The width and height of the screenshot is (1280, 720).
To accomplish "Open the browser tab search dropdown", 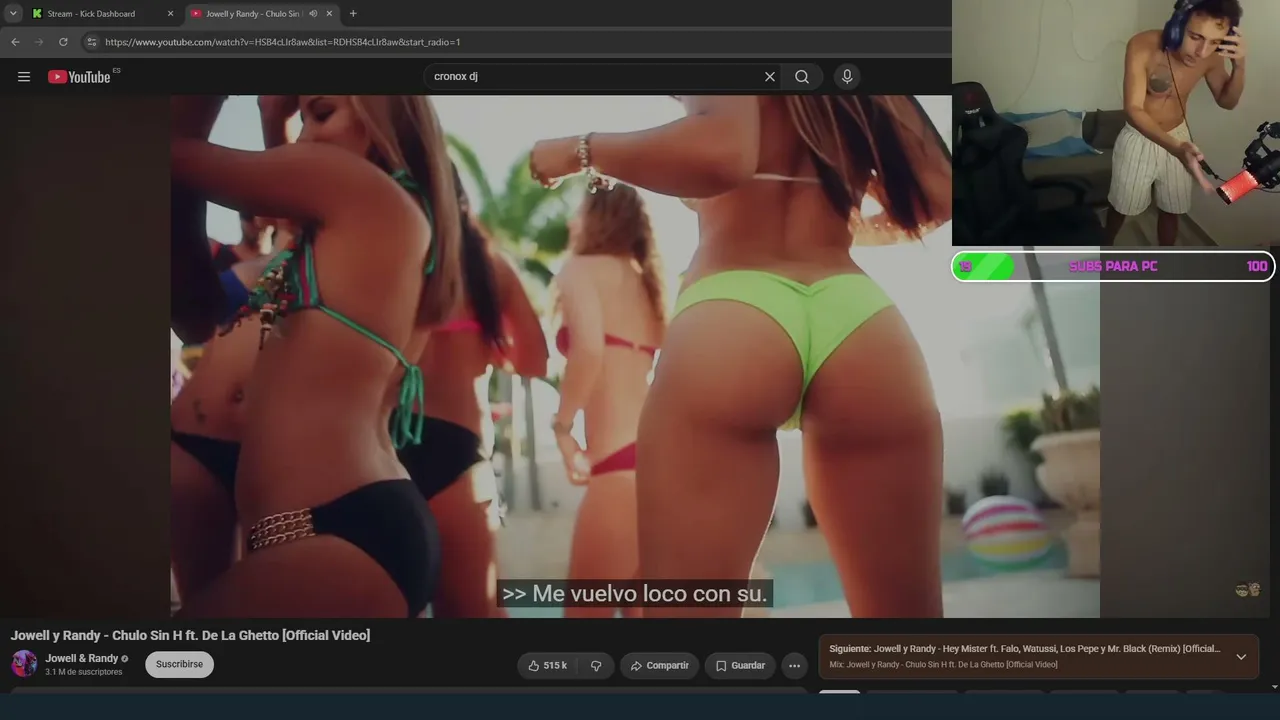I will pyautogui.click(x=13, y=14).
